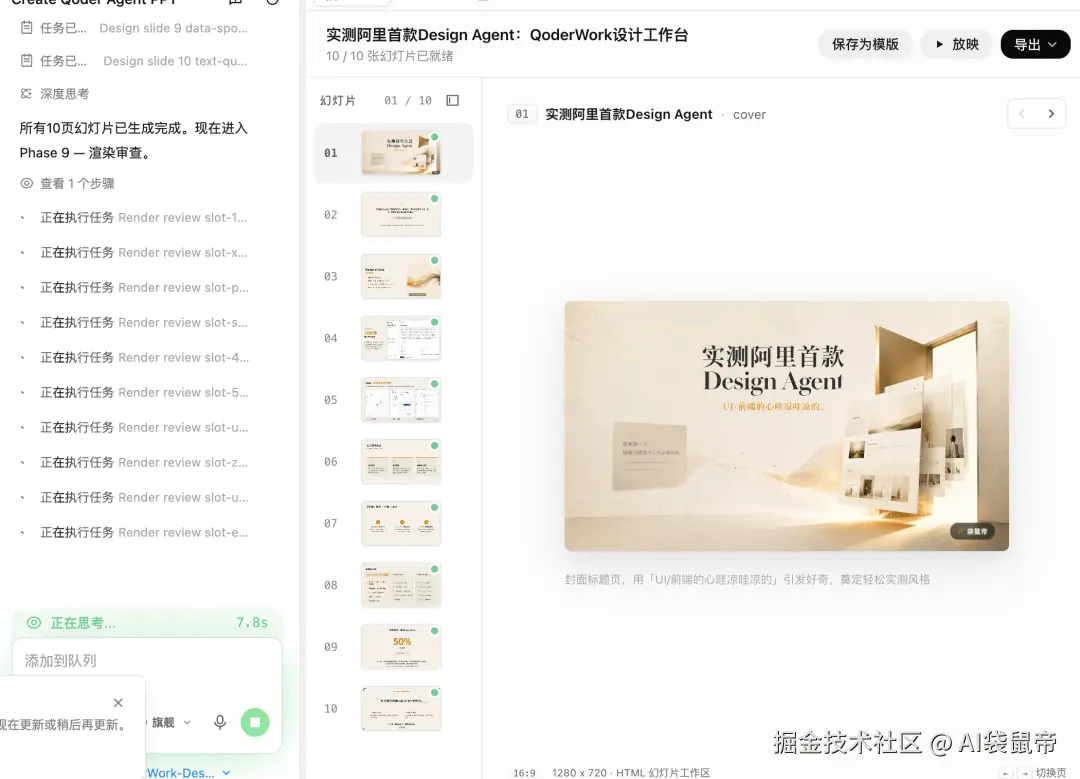Screen dimensions: 1080x779
Task: Select slide 07 thumbnail
Action: click(401, 523)
